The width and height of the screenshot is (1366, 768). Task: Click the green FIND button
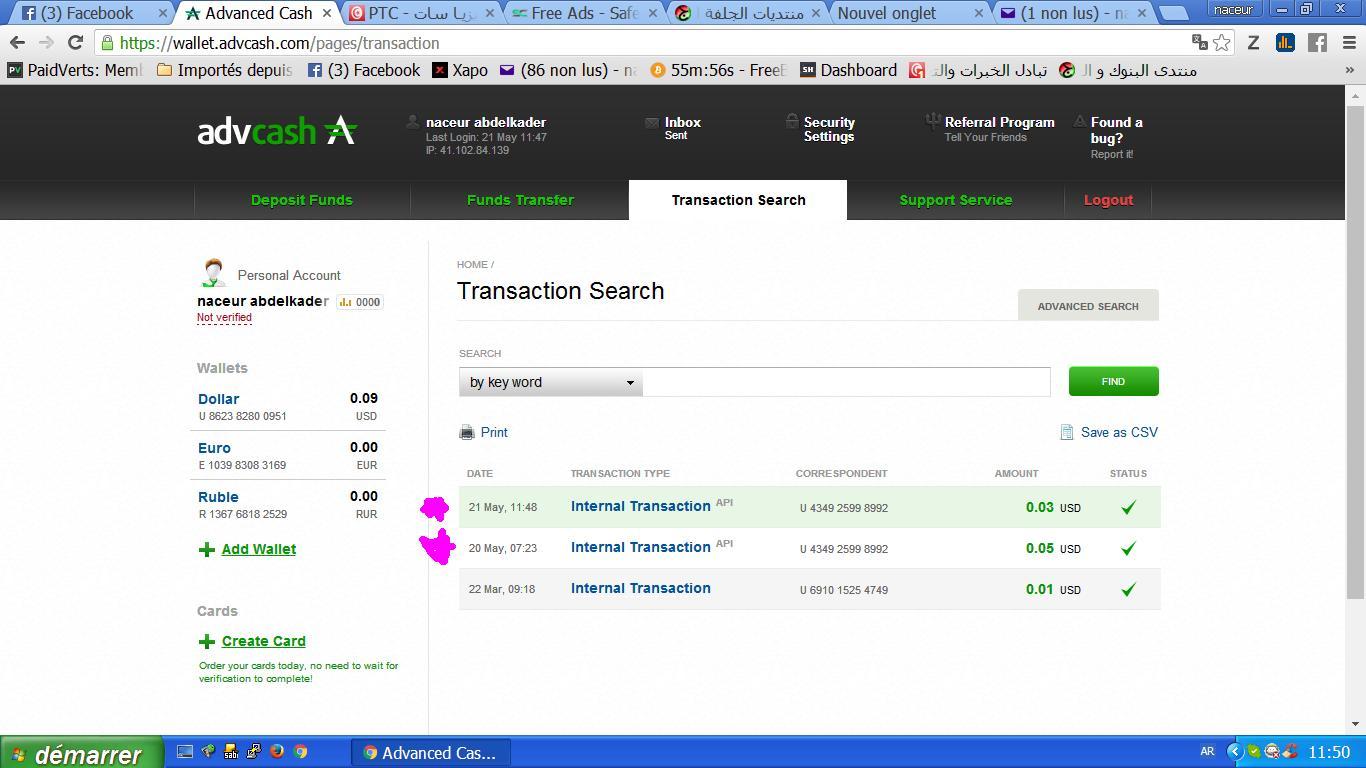[1113, 381]
